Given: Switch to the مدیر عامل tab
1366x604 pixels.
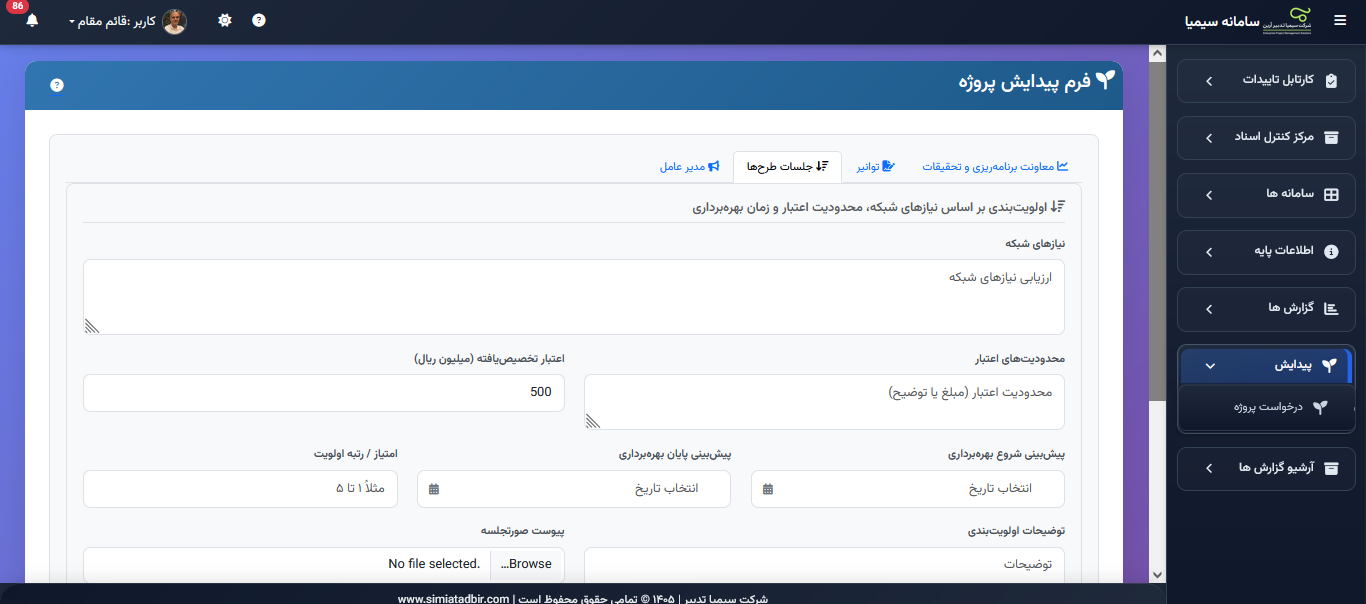Looking at the screenshot, I should (x=689, y=167).
